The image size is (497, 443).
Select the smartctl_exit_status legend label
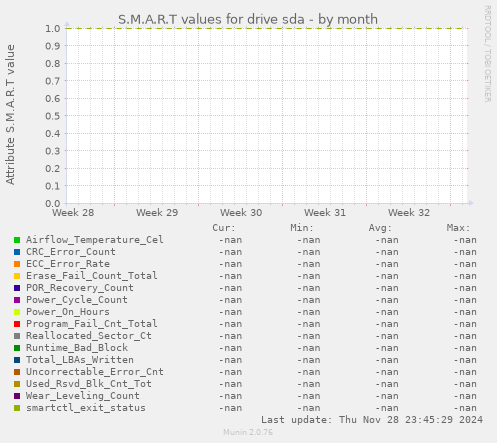[86, 408]
